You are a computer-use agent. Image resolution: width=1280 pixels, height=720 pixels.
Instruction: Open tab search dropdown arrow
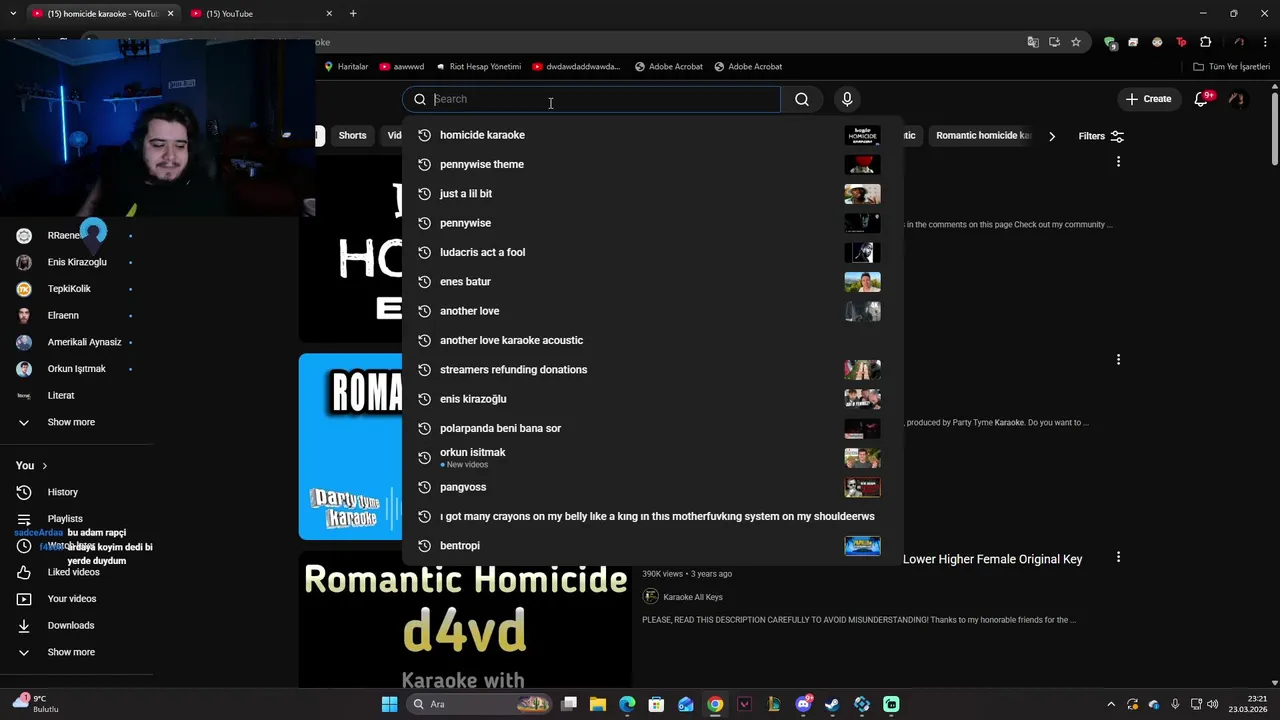[13, 14]
